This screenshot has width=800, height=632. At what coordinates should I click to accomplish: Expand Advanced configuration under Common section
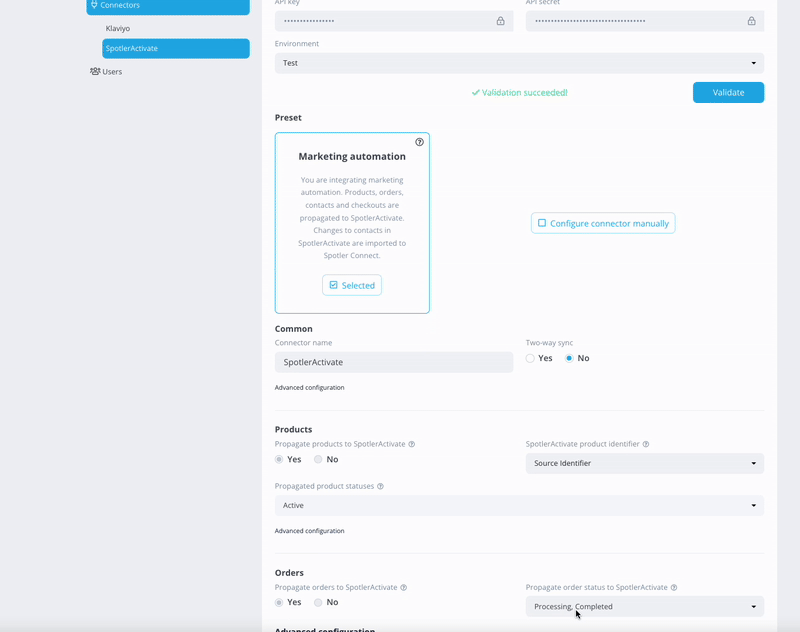pyautogui.click(x=310, y=388)
